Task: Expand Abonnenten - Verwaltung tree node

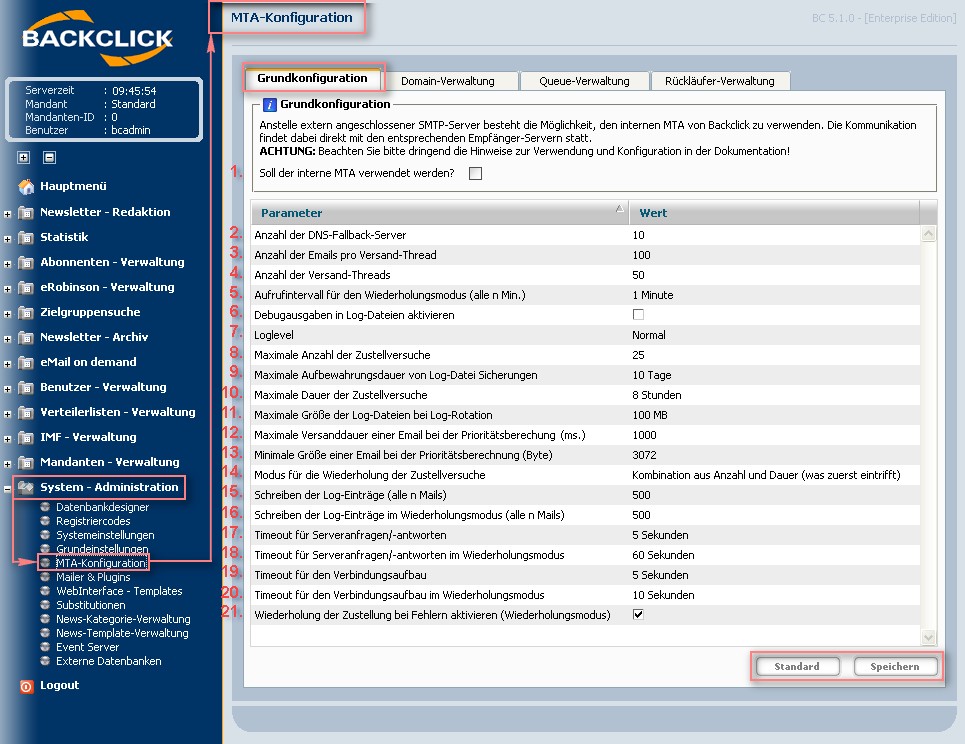Action: coord(7,265)
